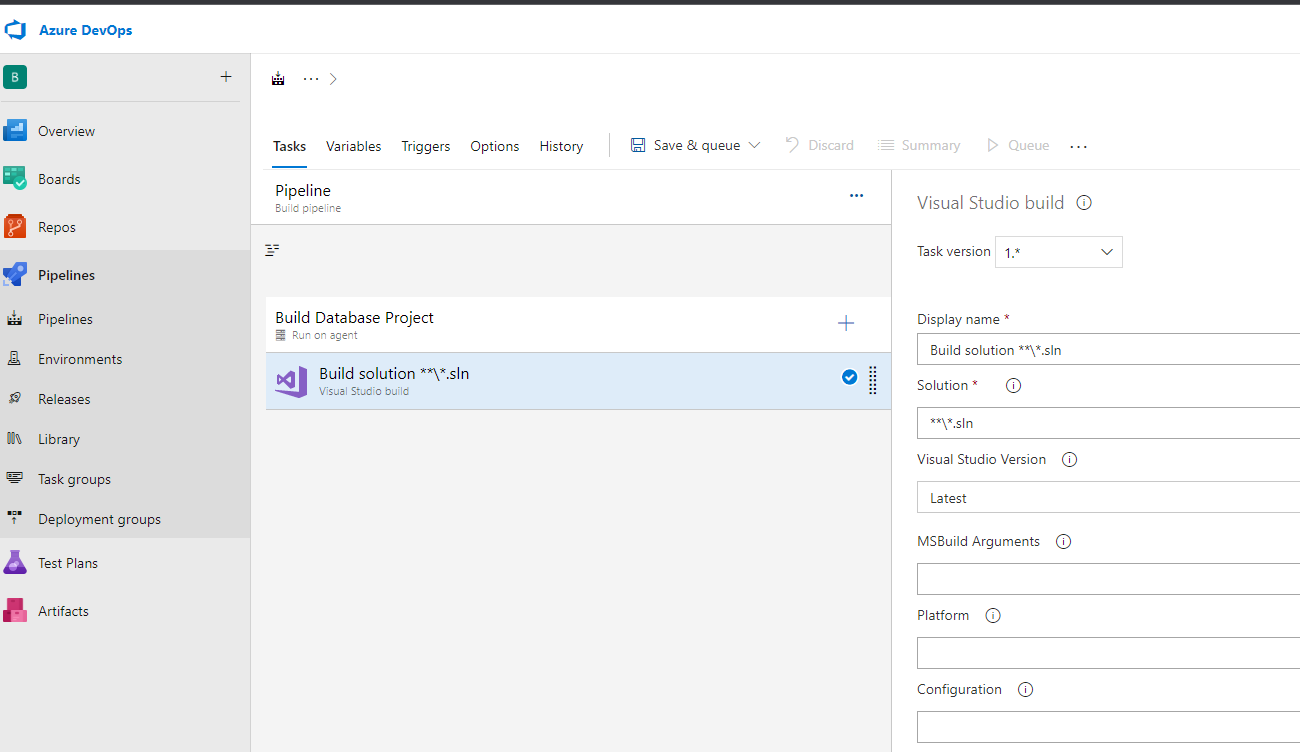This screenshot has height=752, width=1300.
Task: Click the Pipelines rocket icon
Action: pyautogui.click(x=15, y=275)
